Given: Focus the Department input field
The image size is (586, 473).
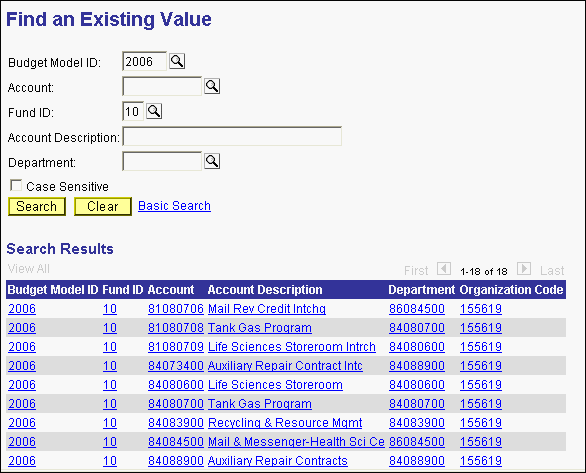Looking at the screenshot, I should point(162,161).
